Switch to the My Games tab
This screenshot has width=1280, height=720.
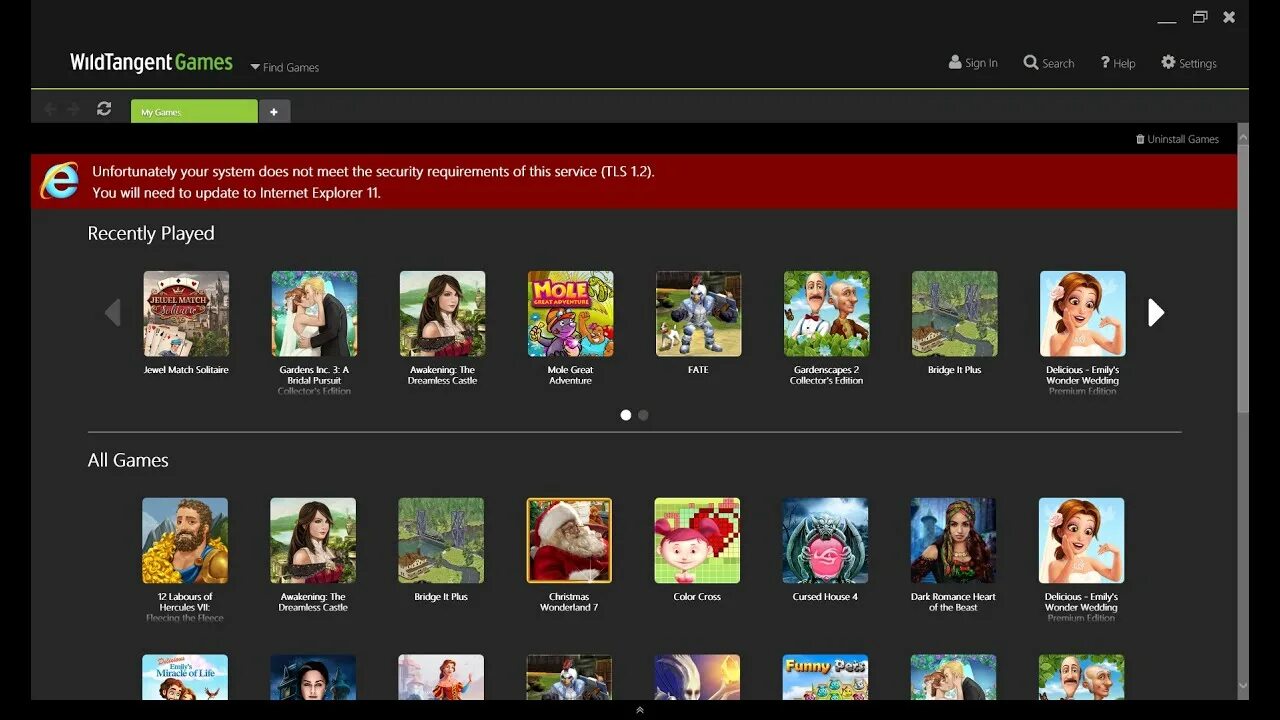click(x=194, y=111)
